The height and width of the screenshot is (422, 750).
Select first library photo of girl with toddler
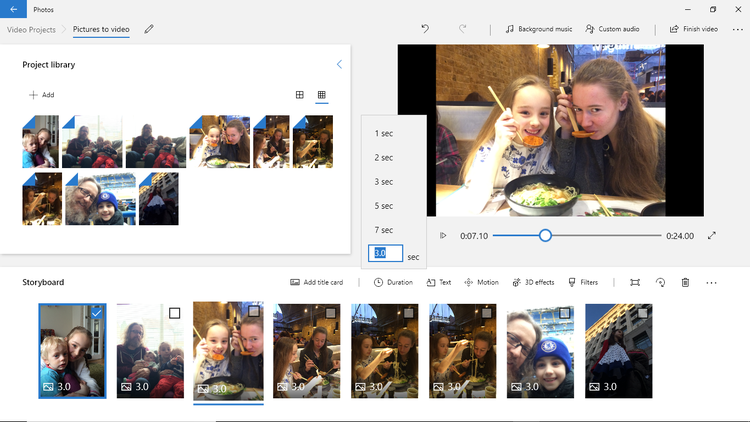tap(41, 142)
